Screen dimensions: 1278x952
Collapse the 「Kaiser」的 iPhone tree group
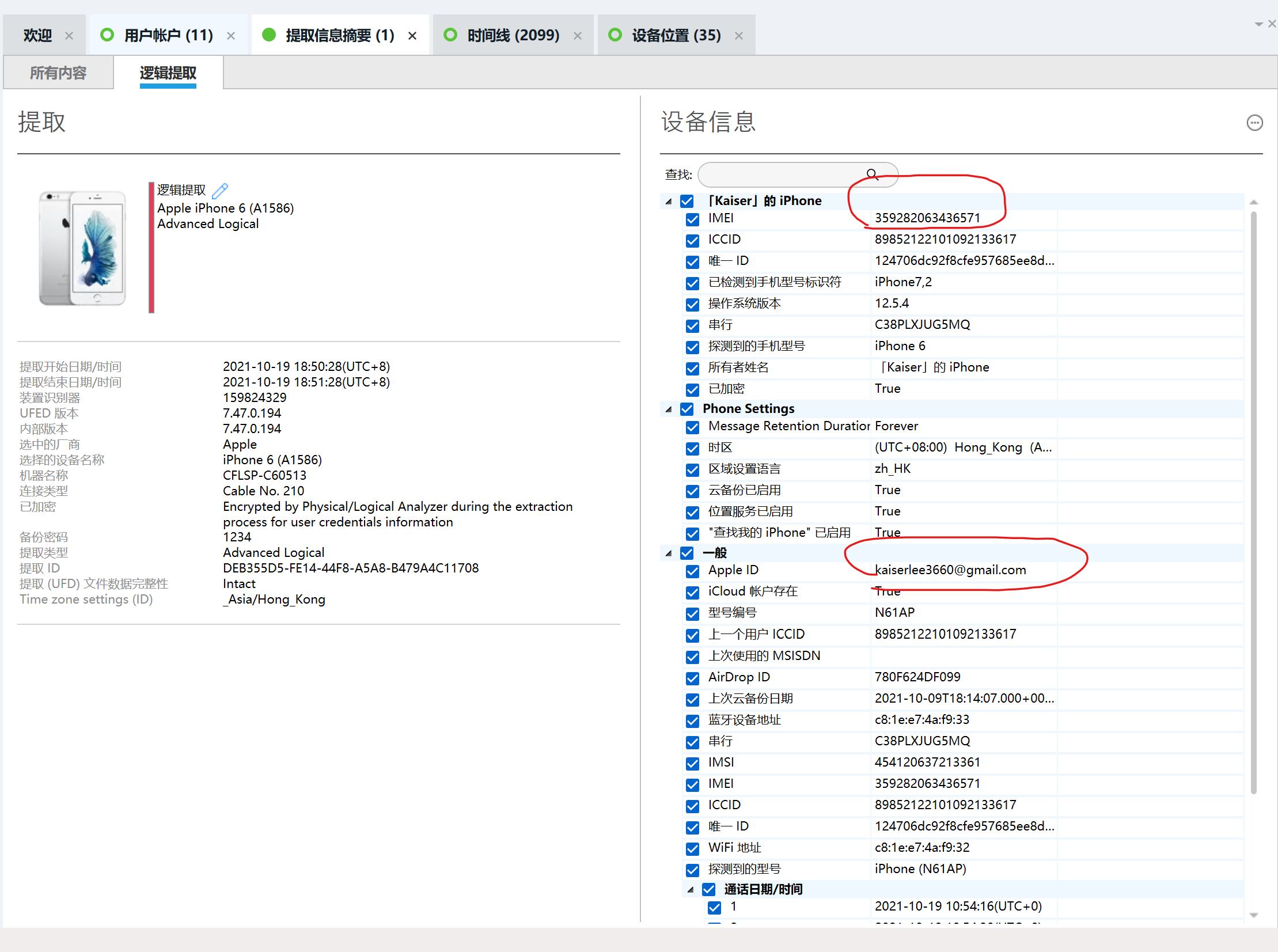669,202
